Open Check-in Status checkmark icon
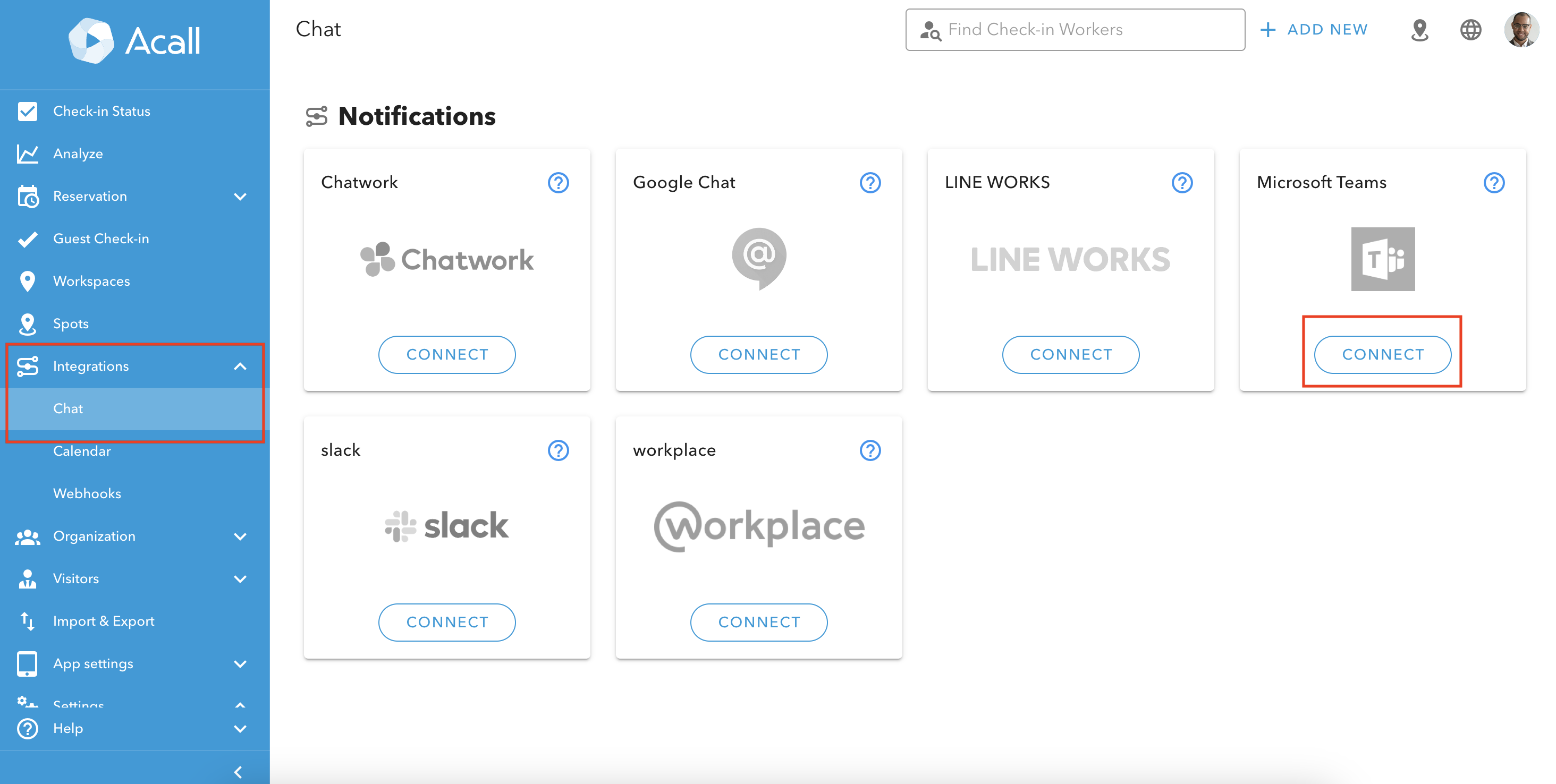 click(x=27, y=111)
